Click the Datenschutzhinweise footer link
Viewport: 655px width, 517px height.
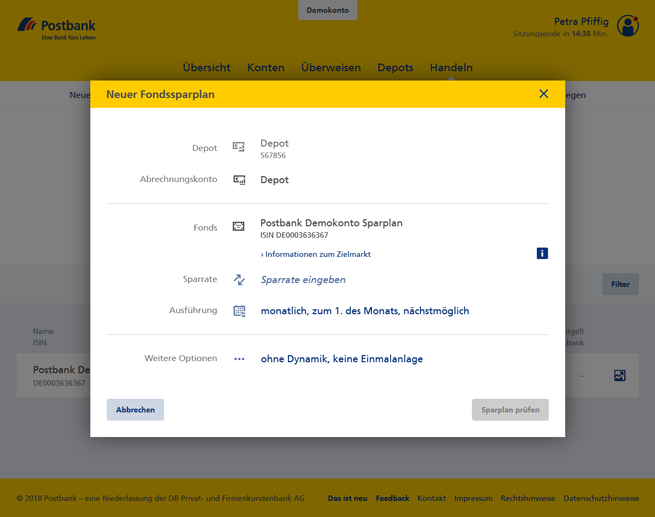pyautogui.click(x=601, y=498)
